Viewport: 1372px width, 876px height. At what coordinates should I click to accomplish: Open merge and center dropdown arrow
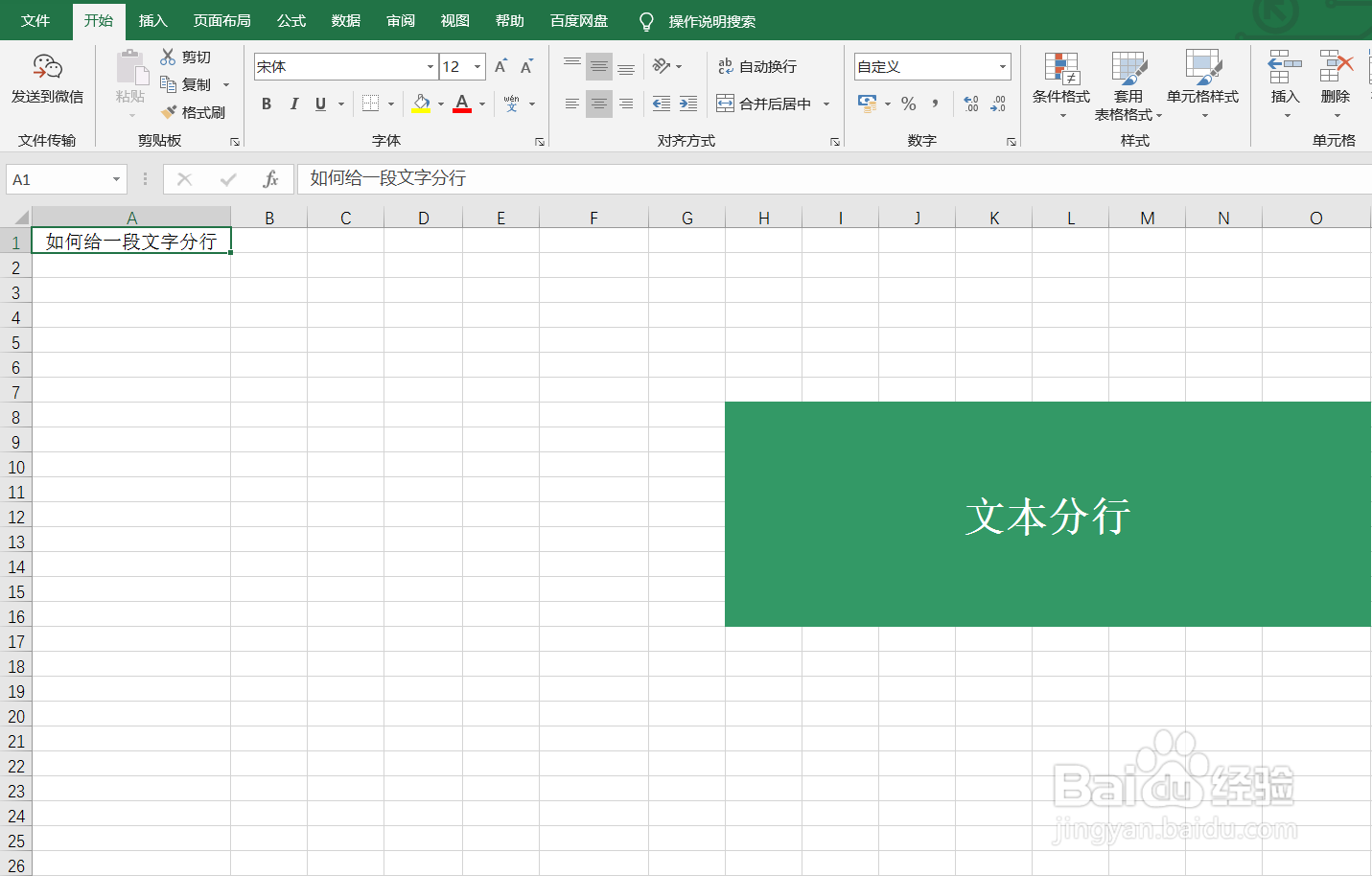click(826, 104)
